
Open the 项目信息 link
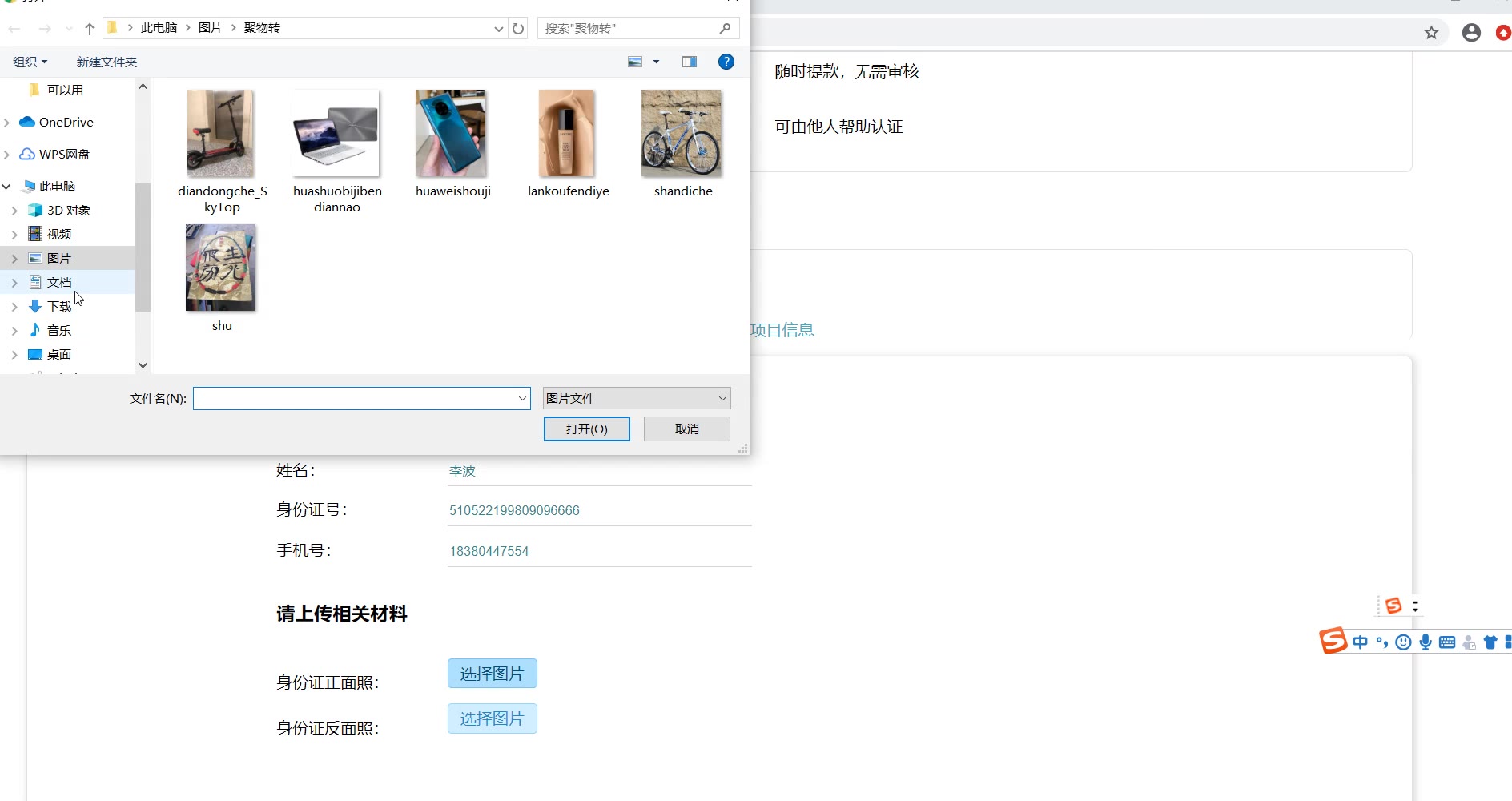782,330
